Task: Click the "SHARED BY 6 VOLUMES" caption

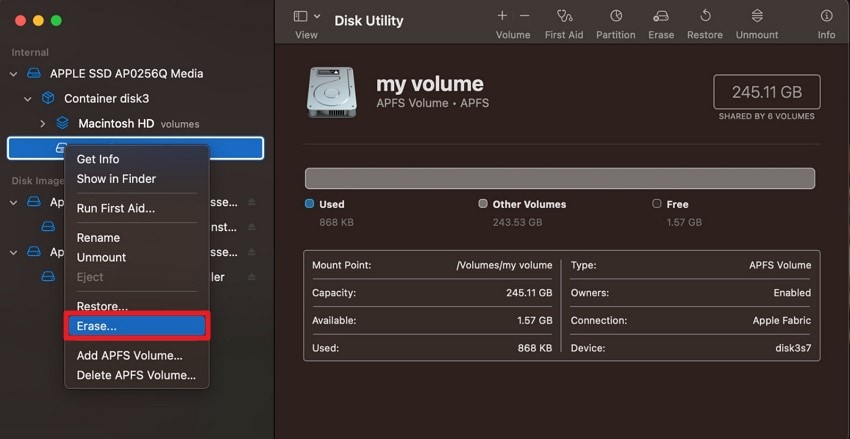Action: 767,116
